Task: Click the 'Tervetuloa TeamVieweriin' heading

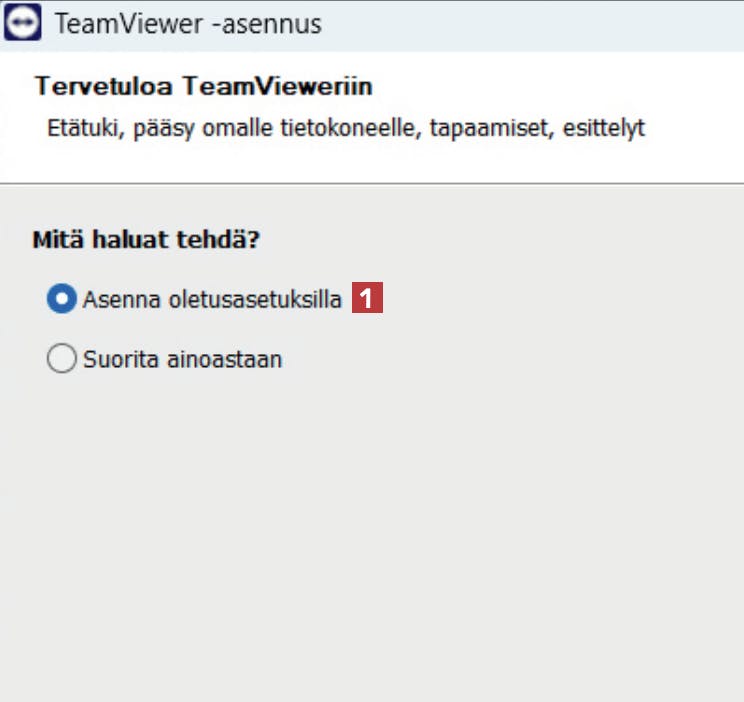Action: (204, 86)
